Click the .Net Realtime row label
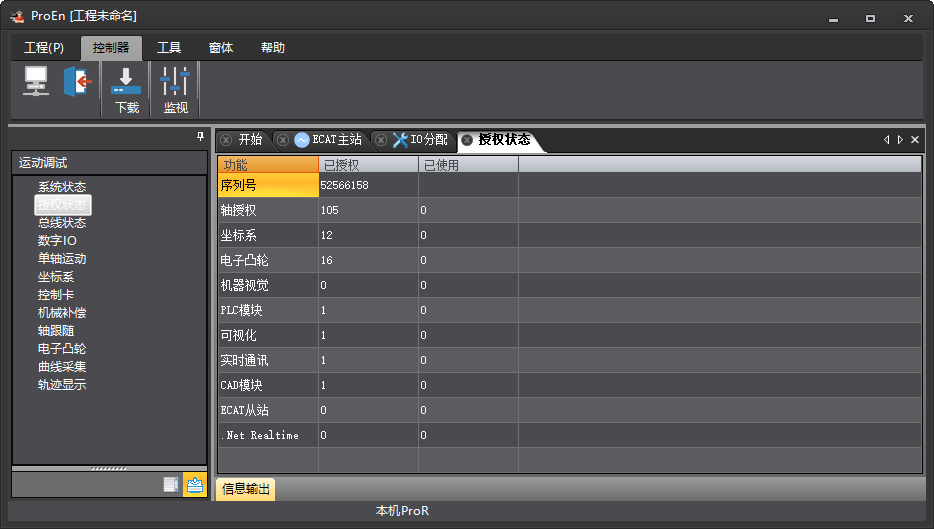 coord(260,435)
